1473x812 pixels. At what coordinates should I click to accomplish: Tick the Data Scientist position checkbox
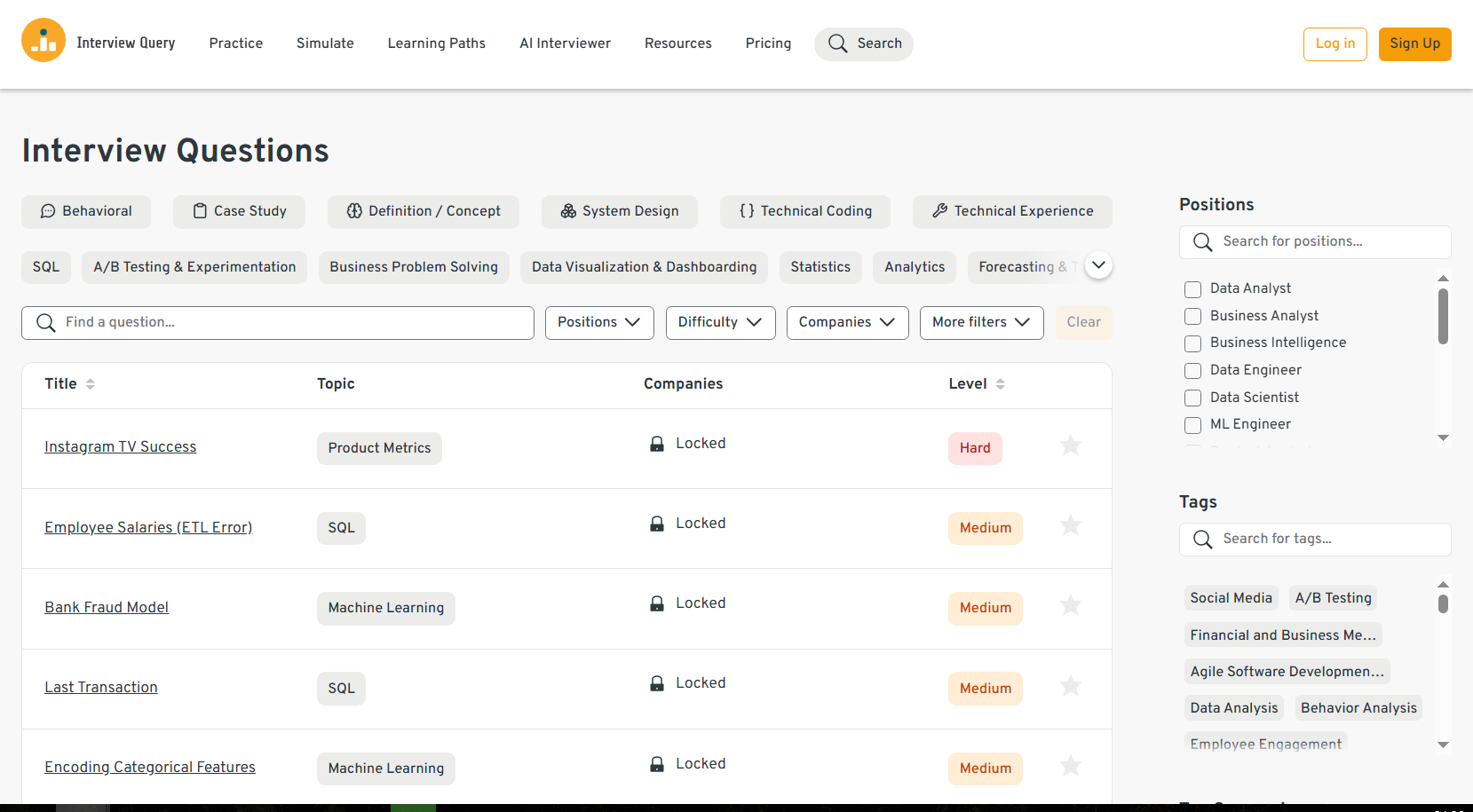pos(1192,398)
